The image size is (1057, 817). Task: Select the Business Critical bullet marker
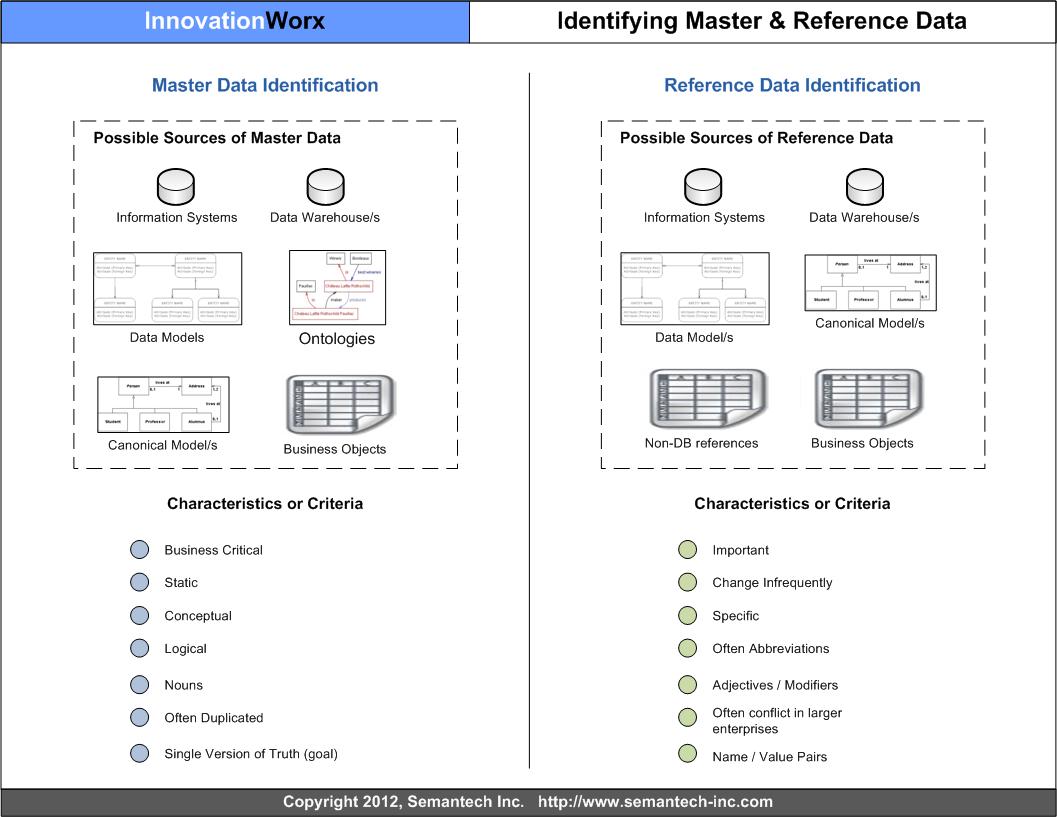point(138,549)
